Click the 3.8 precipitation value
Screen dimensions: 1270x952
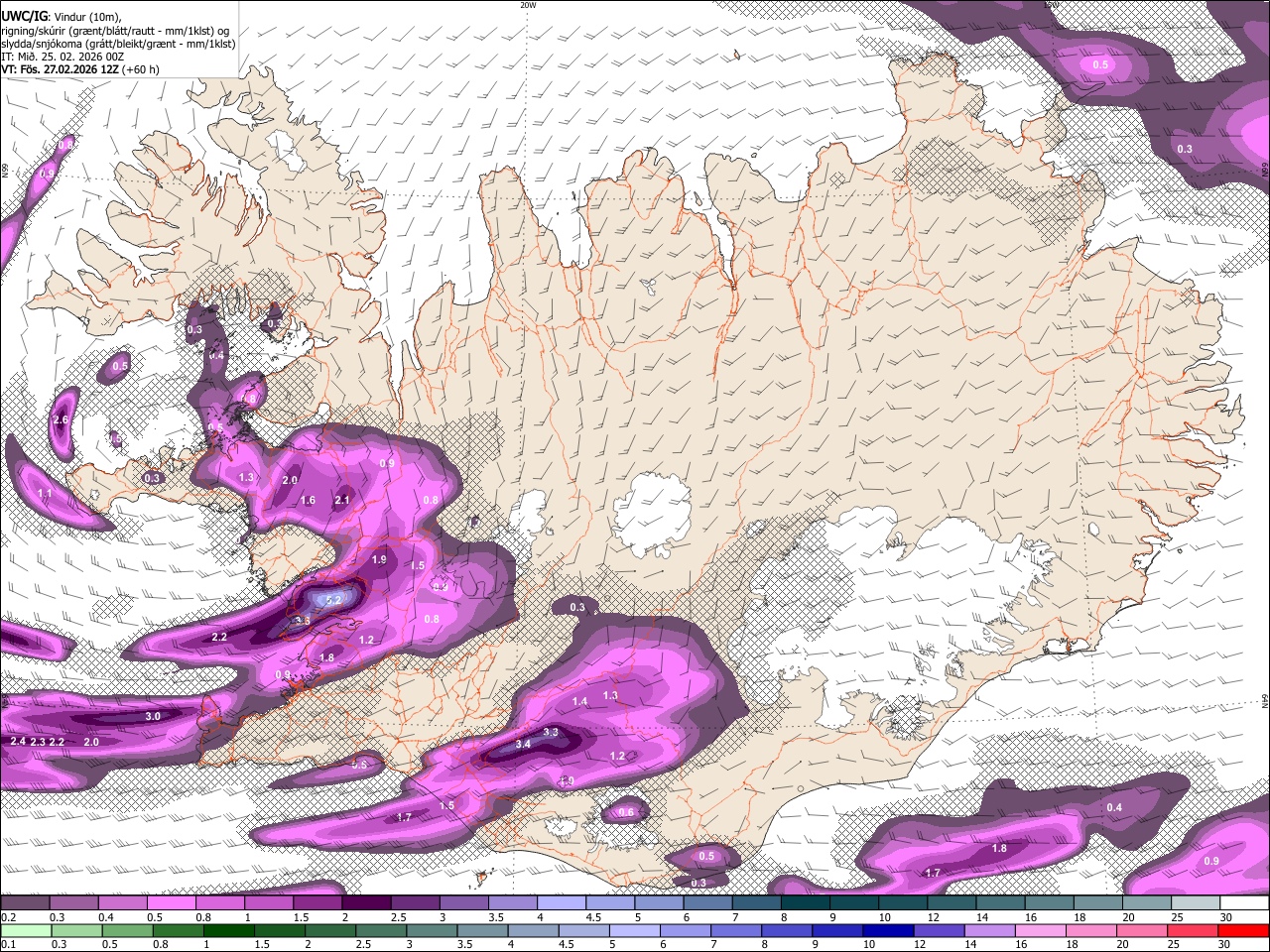[303, 620]
